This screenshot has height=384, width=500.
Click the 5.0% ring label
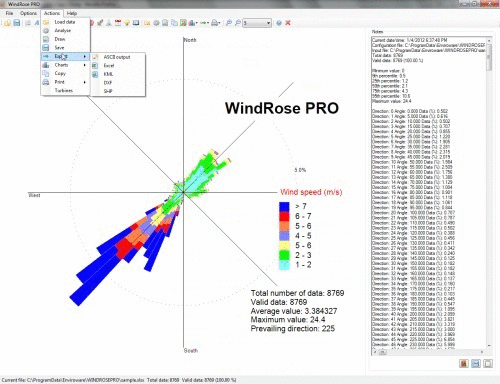(x=300, y=170)
